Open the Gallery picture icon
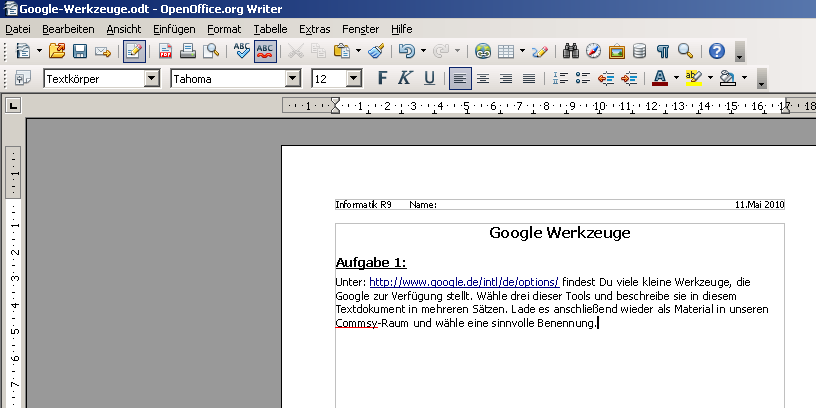Viewport: 816px width, 408px height. 617,51
